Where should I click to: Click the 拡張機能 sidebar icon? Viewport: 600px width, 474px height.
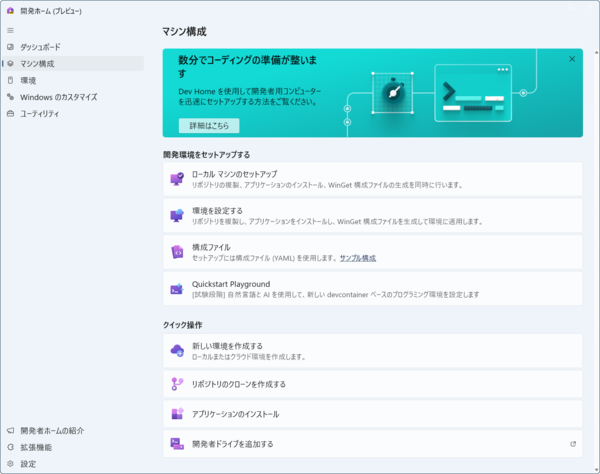[10, 447]
